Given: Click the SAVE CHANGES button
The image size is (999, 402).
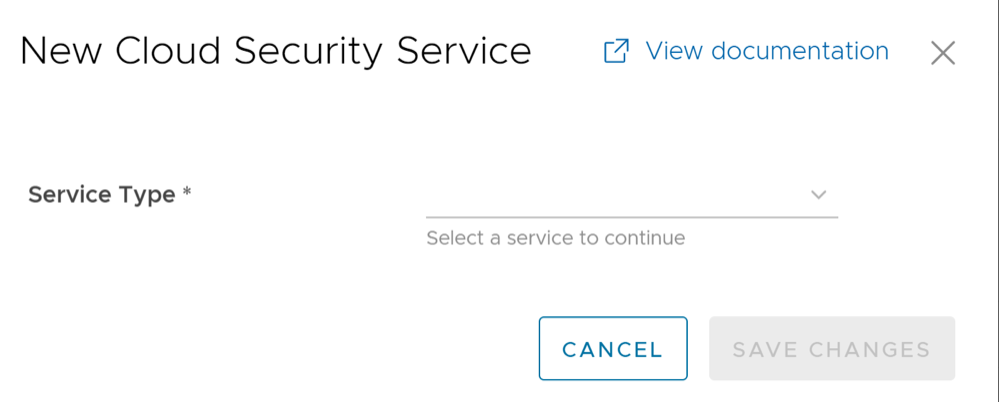Looking at the screenshot, I should [831, 349].
